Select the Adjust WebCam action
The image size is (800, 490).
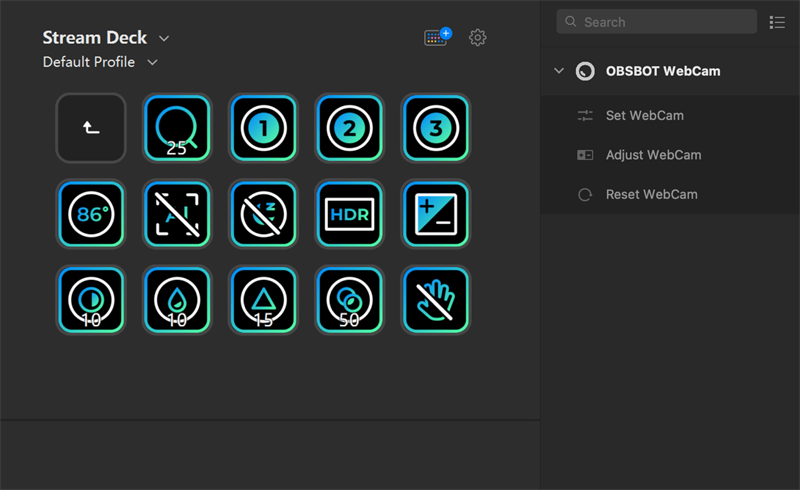pyautogui.click(x=653, y=155)
